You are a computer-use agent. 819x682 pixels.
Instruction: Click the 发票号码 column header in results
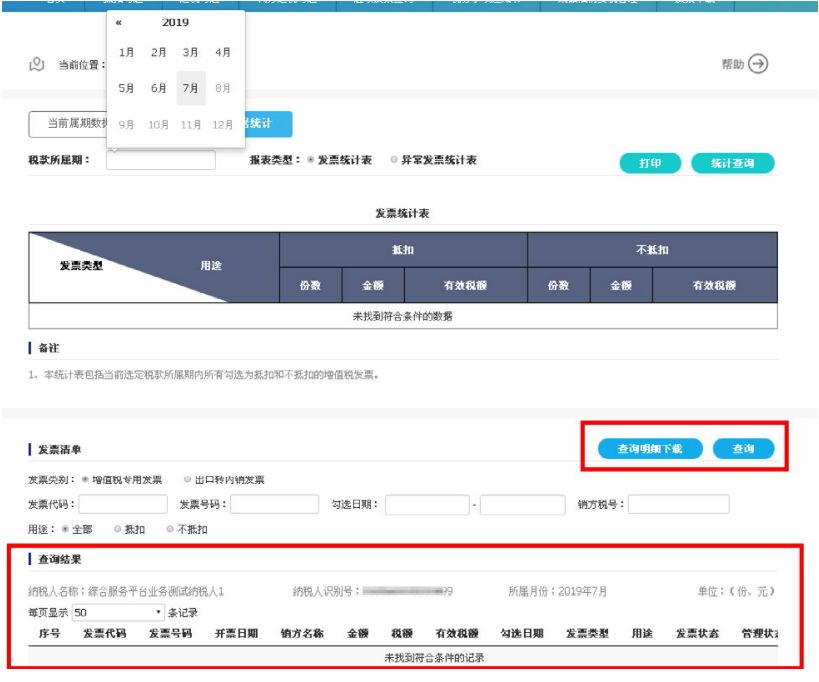170,633
